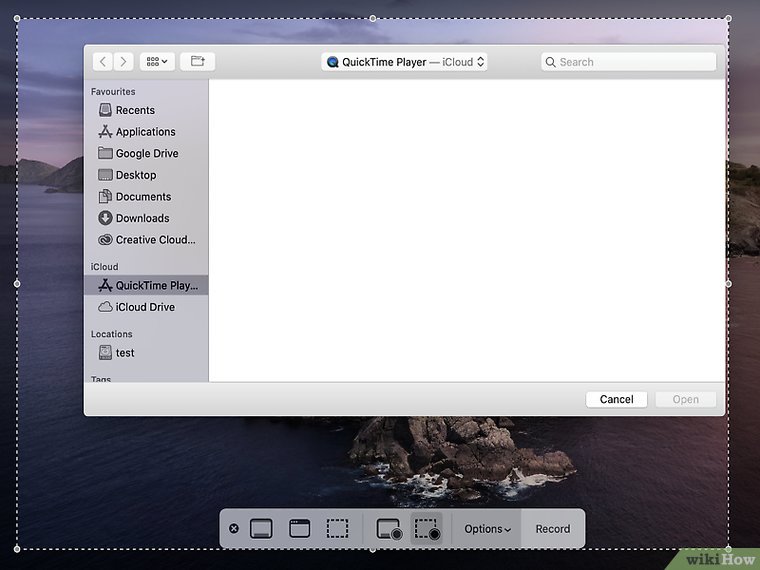Select iCloud Drive in sidebar
This screenshot has height=570, width=760.
pos(145,307)
